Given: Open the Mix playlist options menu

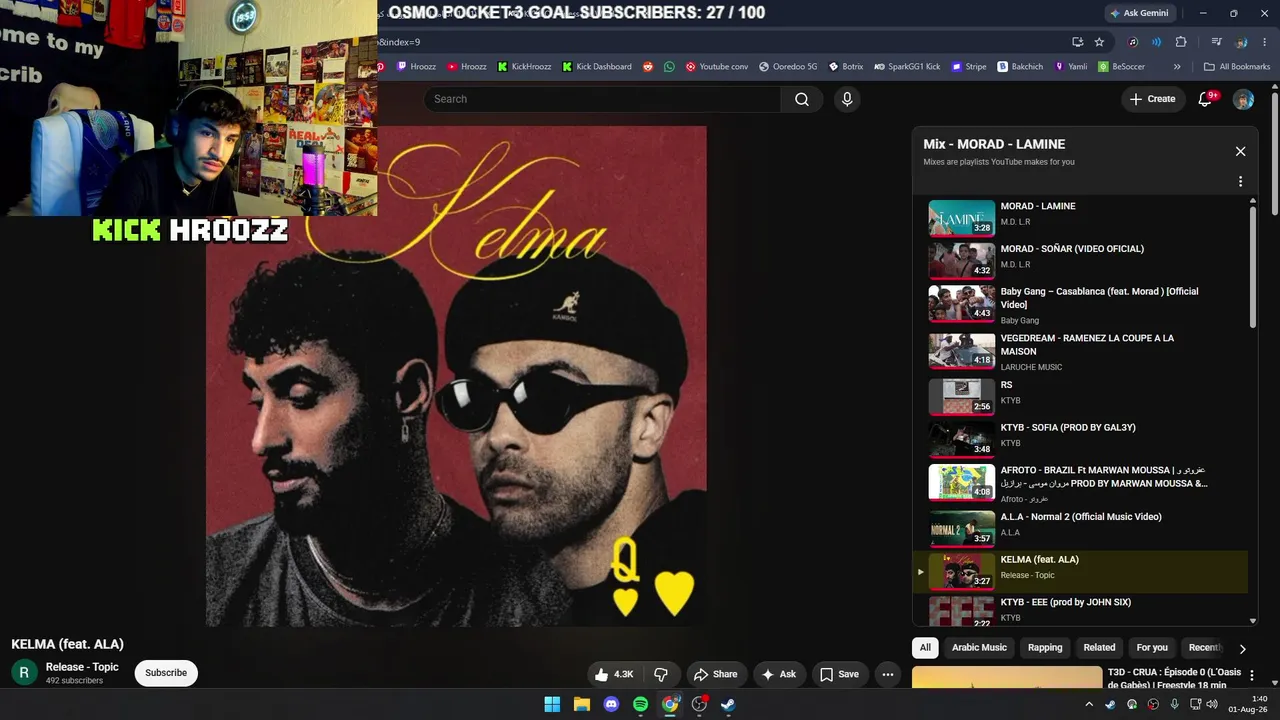Looking at the screenshot, I should (x=1240, y=182).
